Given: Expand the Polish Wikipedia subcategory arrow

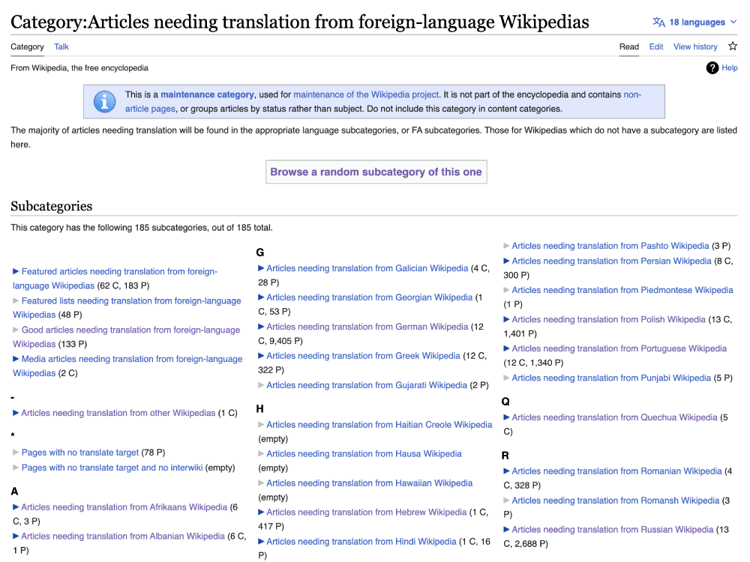Looking at the screenshot, I should (x=506, y=320).
